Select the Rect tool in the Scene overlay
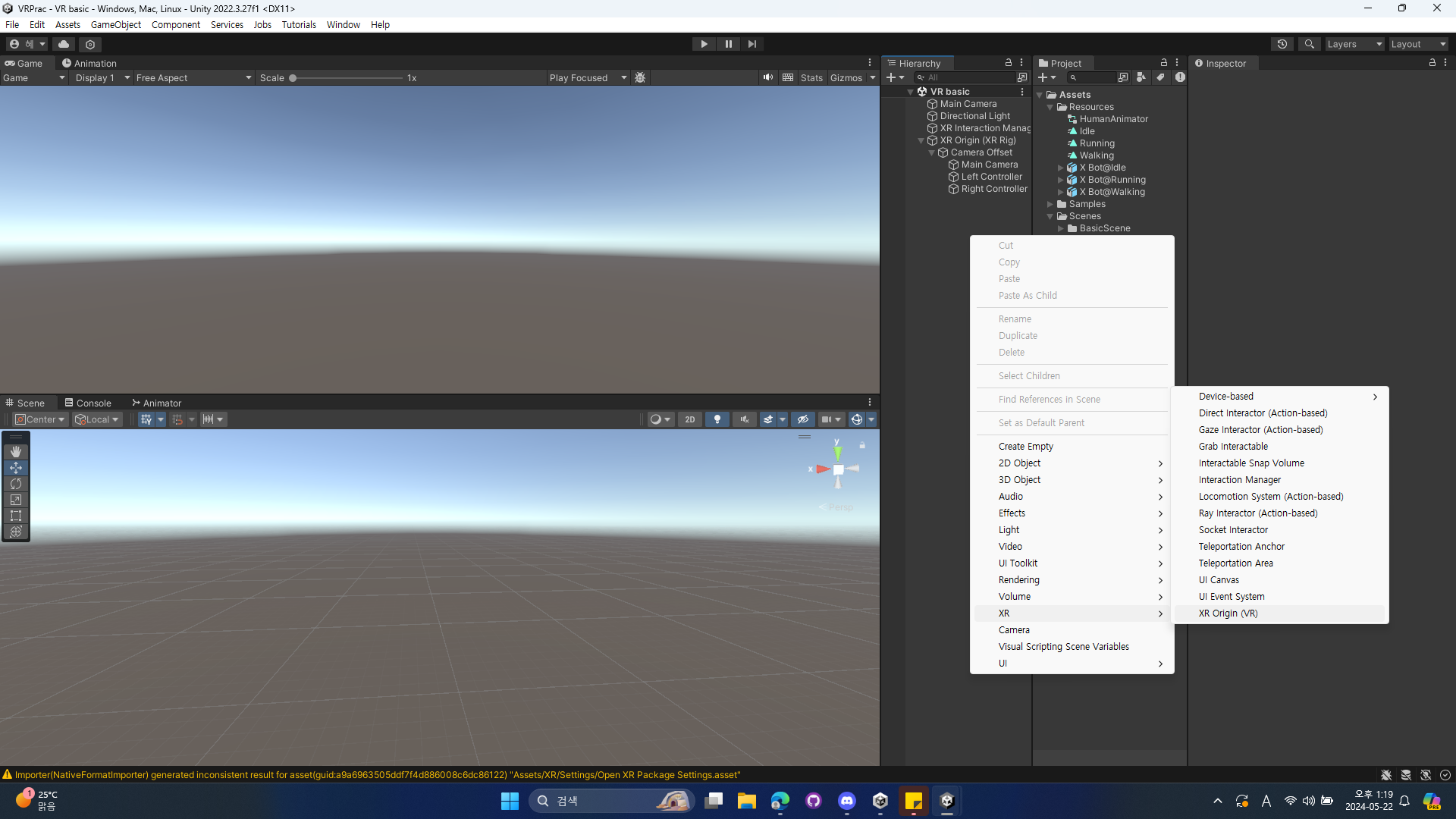This screenshot has height=819, width=1456. pos(16,516)
